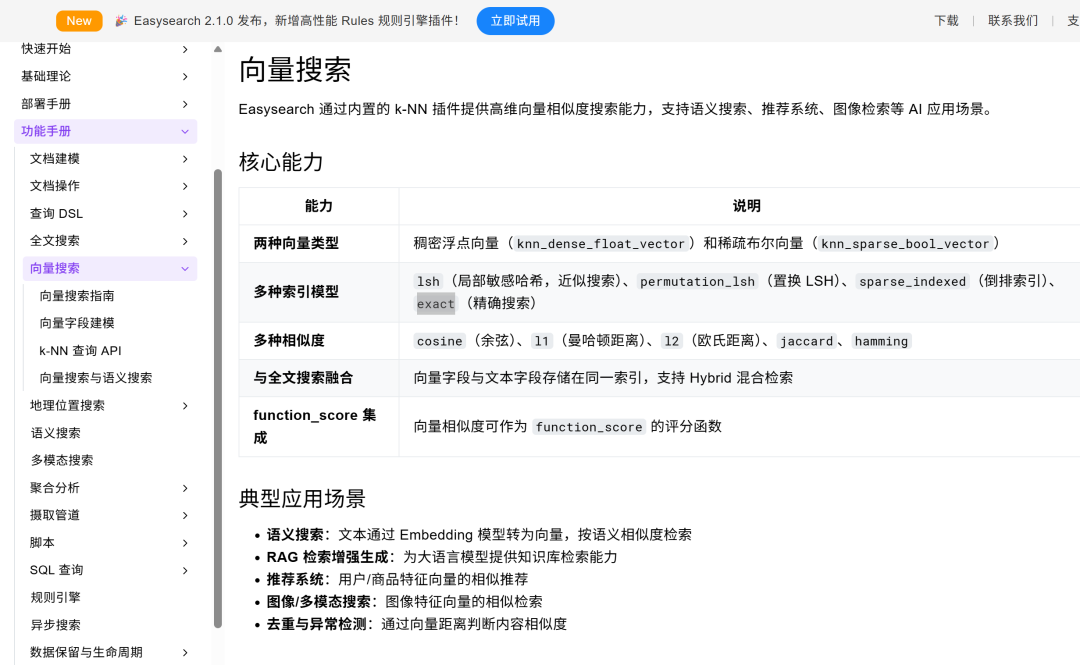This screenshot has height=665, width=1080.
Task: Click the sidebar scroll-up arrow
Action: (218, 49)
